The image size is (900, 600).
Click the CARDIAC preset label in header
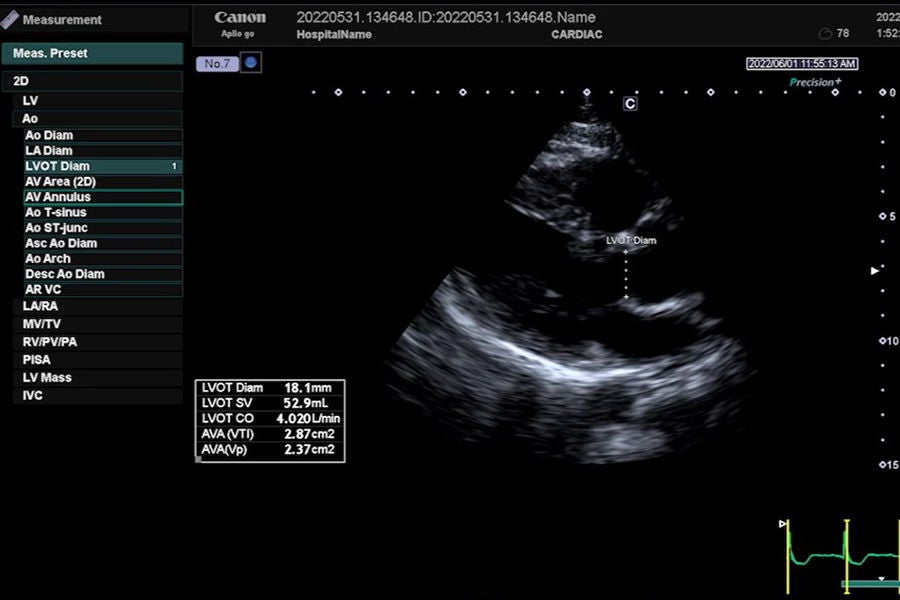coord(577,34)
